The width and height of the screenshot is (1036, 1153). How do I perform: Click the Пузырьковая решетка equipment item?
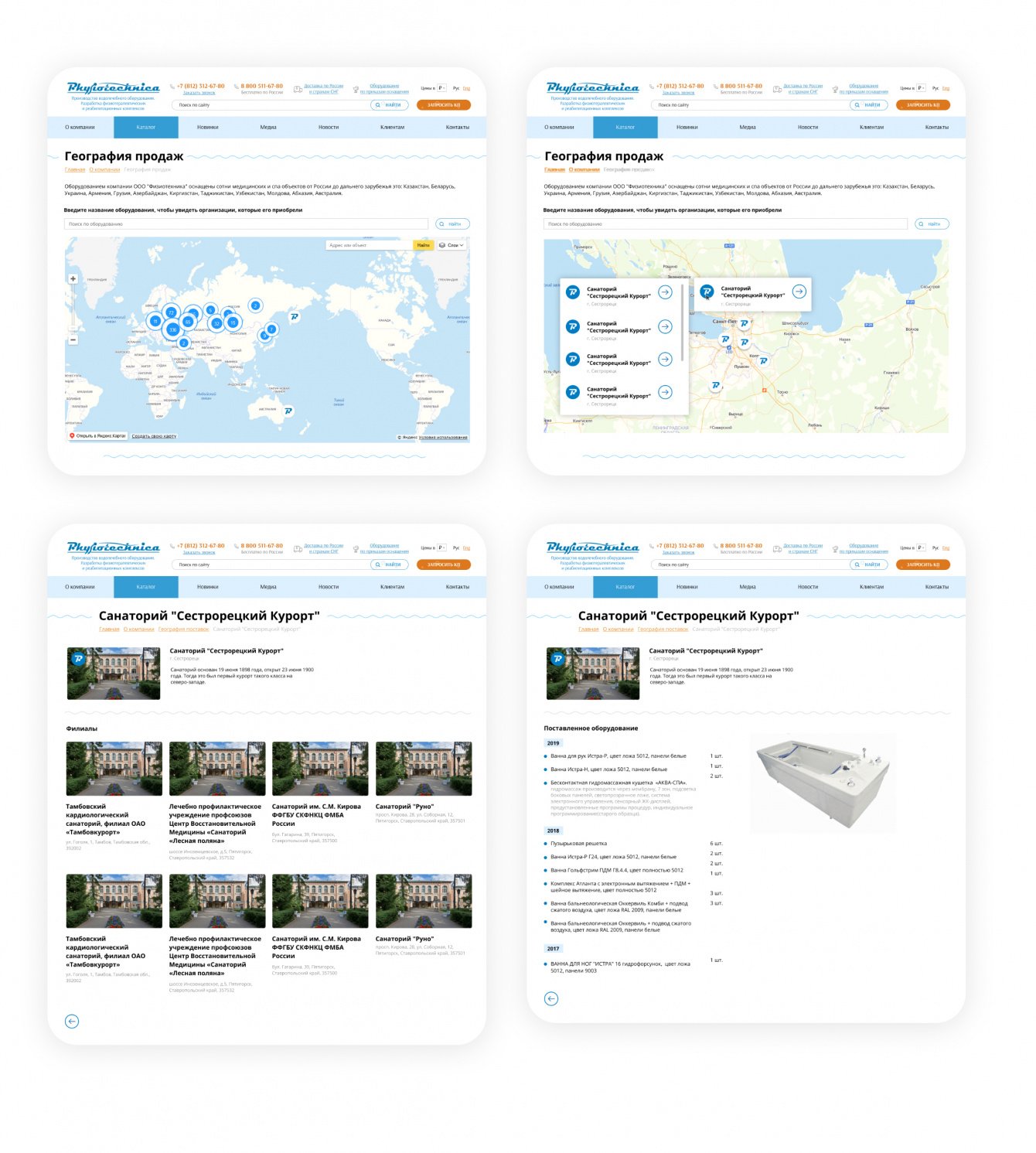coord(578,844)
